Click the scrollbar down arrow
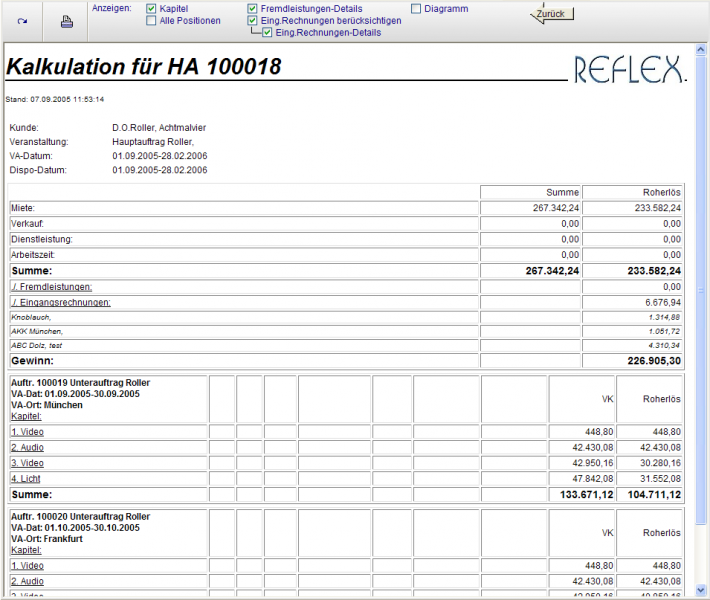The height and width of the screenshot is (600, 710). (701, 590)
